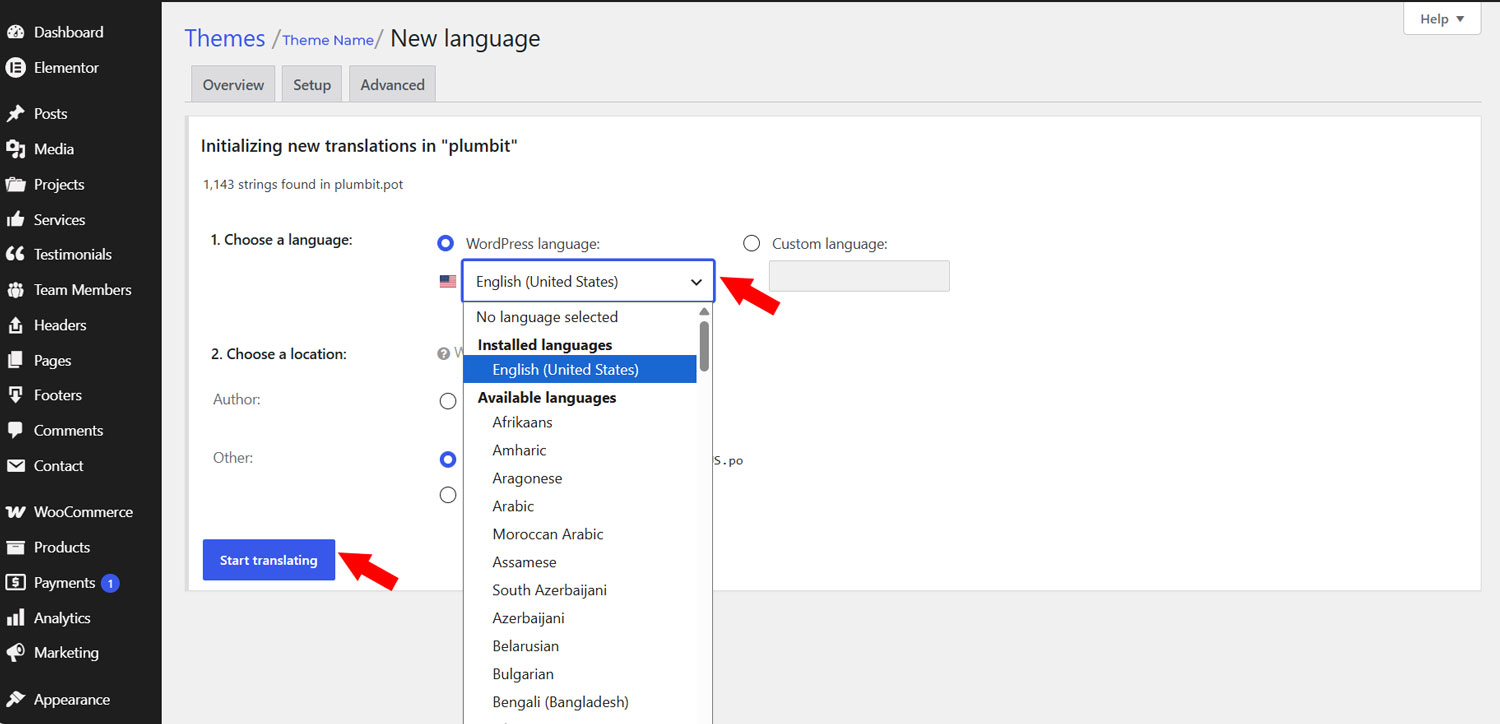Viewport: 1500px width, 724px height.
Task: Click the Marketing megaphone icon
Action: [15, 653]
